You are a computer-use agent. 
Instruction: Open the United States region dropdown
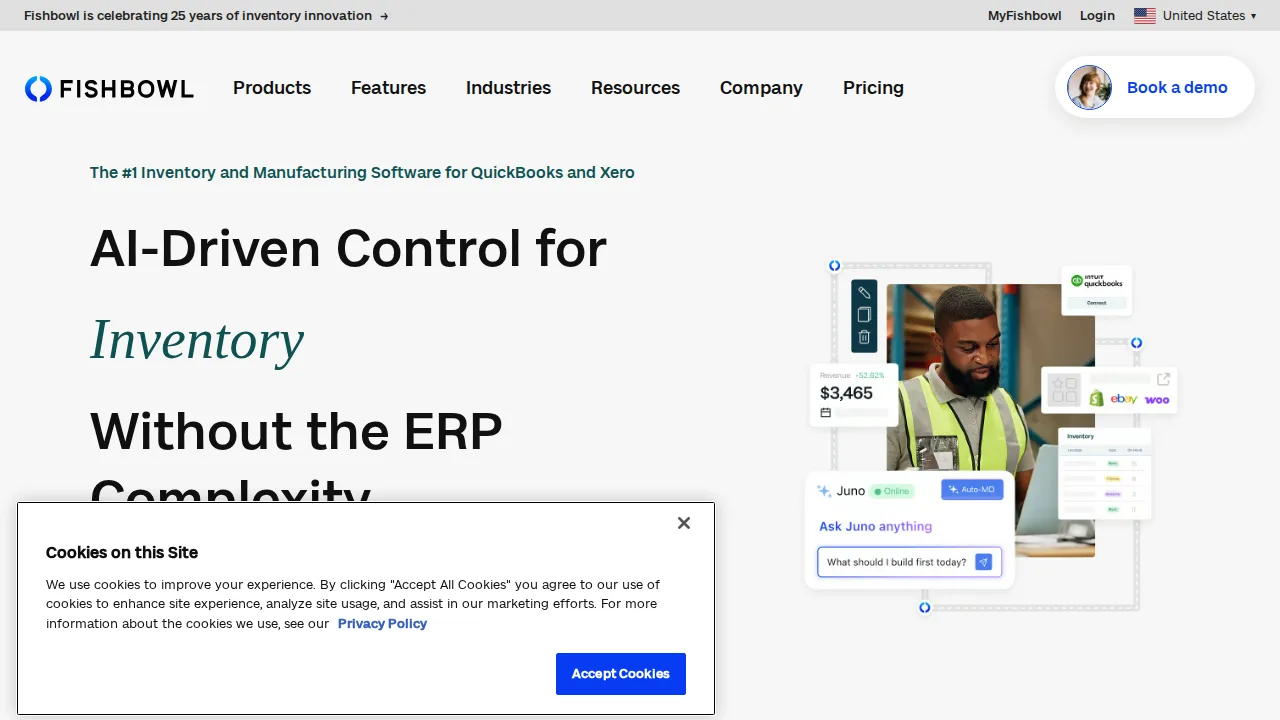(1196, 16)
